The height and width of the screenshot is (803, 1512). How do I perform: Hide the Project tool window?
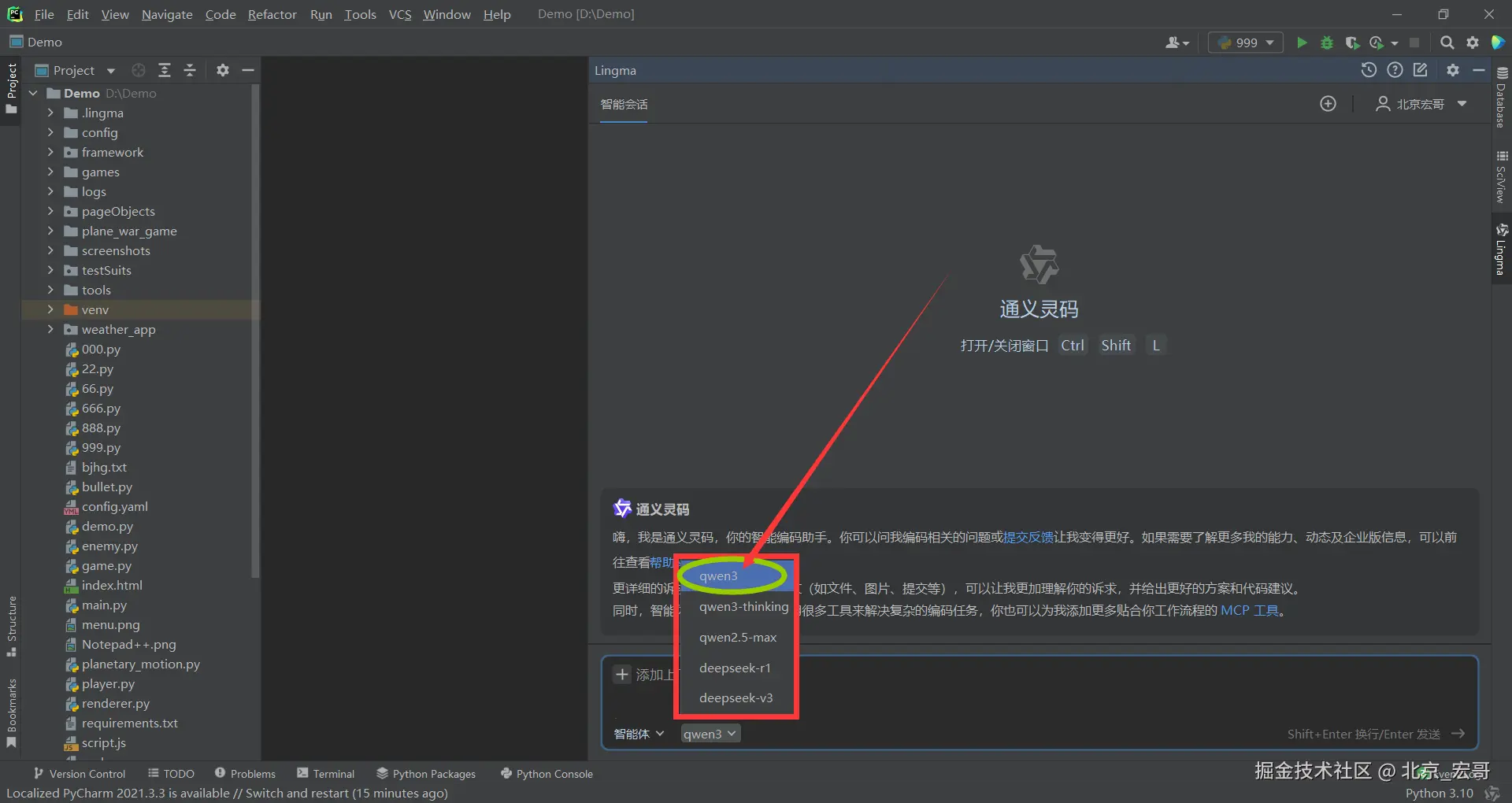(248, 70)
